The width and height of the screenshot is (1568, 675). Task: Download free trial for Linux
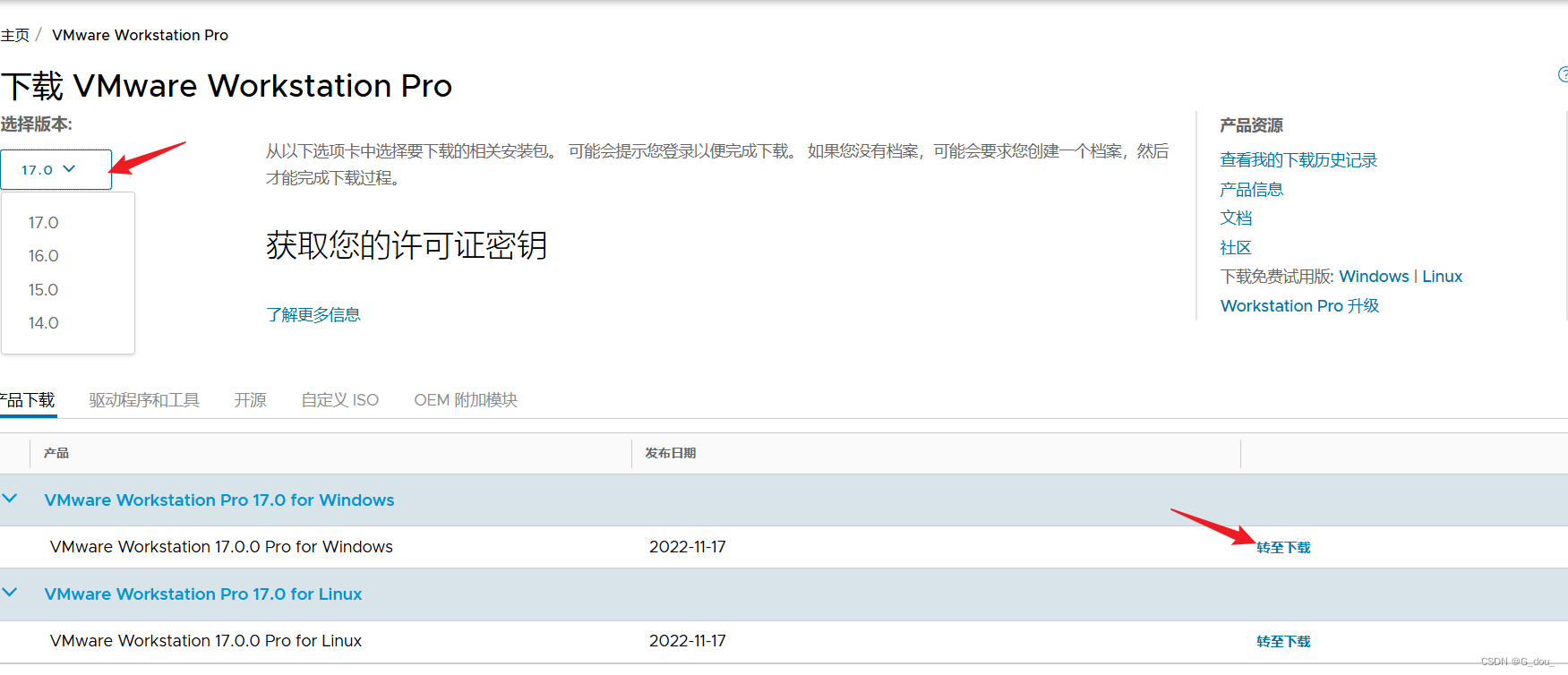(1442, 277)
